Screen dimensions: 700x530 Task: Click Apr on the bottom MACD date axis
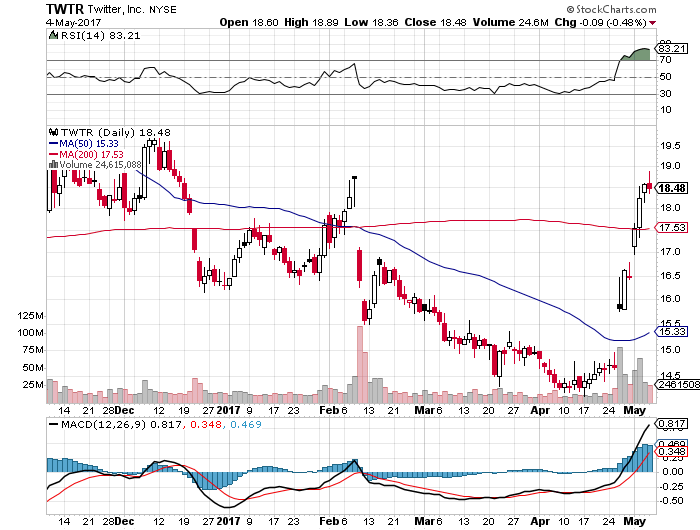coord(540,522)
